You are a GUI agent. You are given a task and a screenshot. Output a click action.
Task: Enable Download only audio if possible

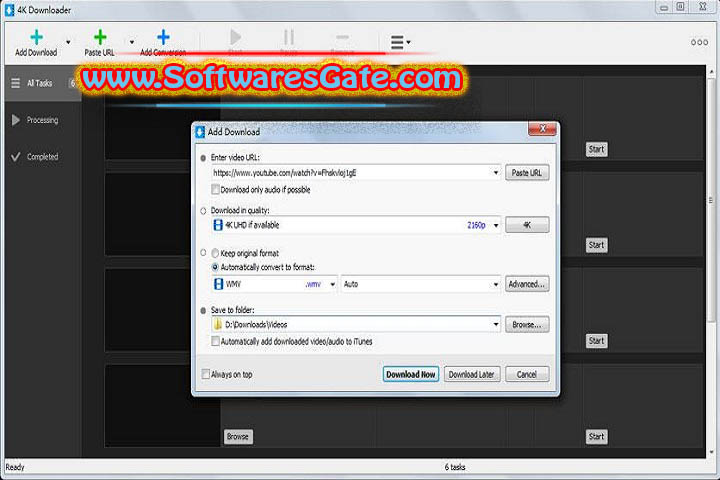pos(215,189)
